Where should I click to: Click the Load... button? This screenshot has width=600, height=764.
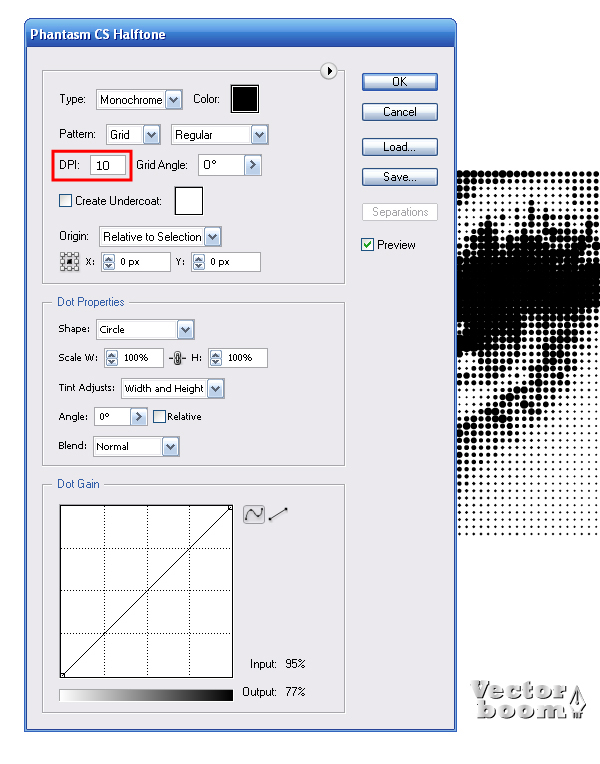pyautogui.click(x=400, y=147)
